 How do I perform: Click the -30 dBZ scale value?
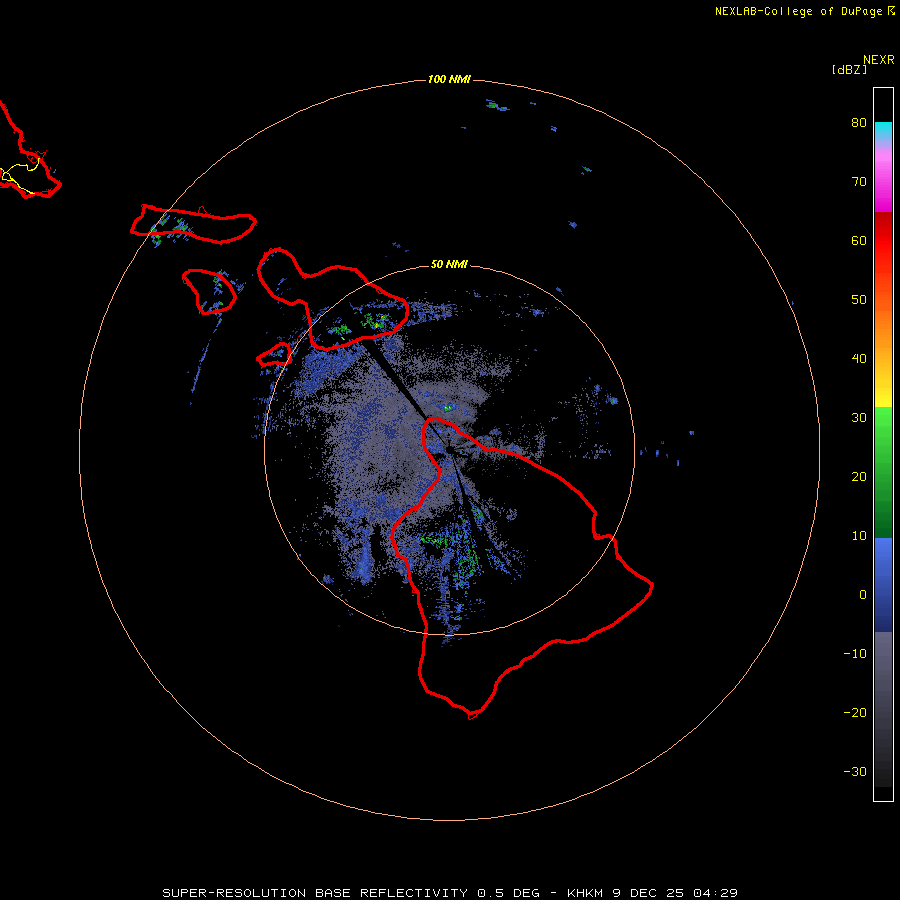[x=855, y=771]
